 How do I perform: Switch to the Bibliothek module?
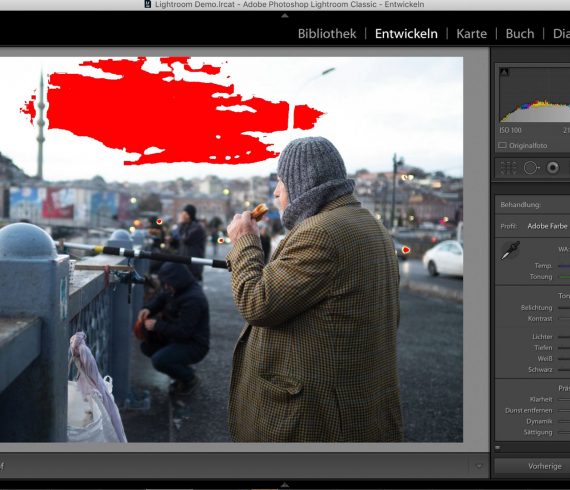tap(327, 33)
